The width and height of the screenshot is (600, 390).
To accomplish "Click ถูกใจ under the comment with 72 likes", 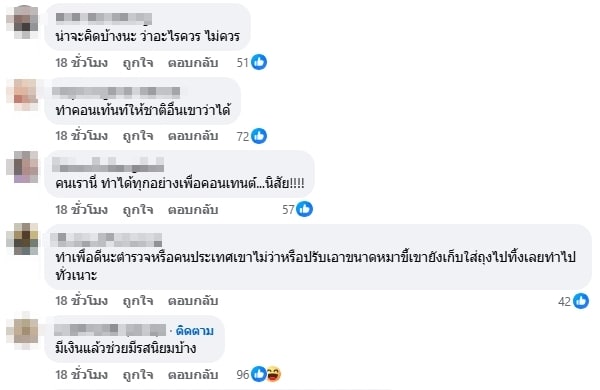I will coord(138,136).
